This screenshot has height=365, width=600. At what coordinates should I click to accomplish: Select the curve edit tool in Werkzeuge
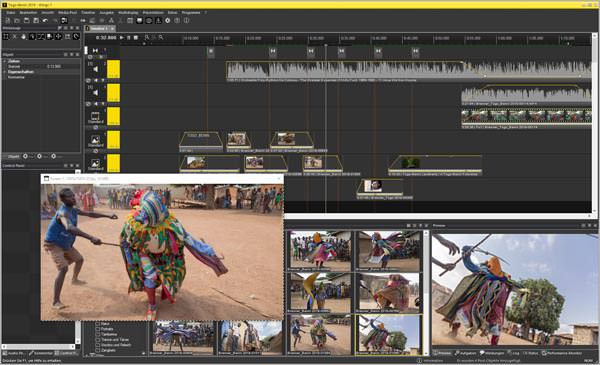pyautogui.click(x=41, y=37)
